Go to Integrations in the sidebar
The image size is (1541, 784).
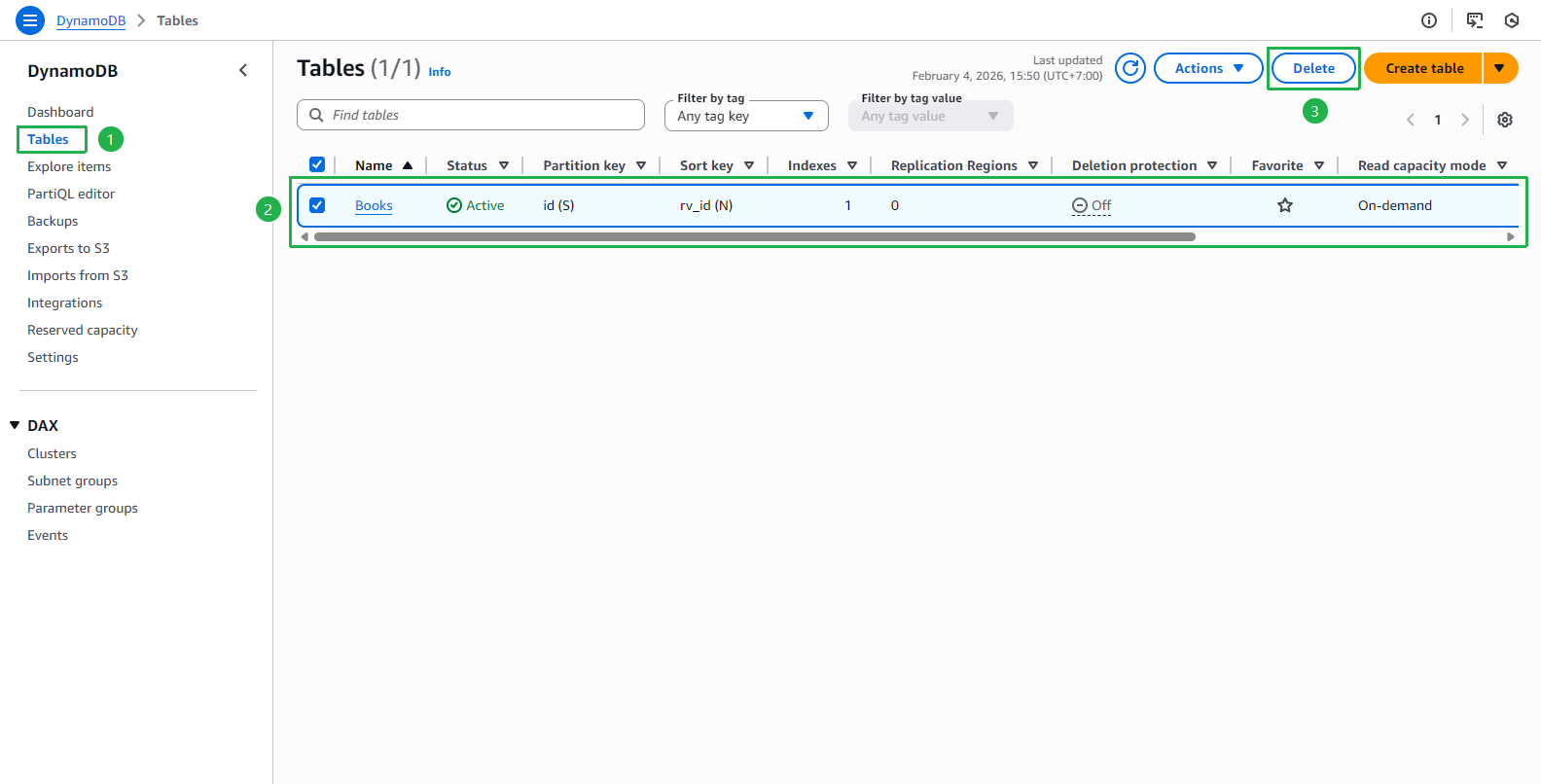tap(64, 303)
